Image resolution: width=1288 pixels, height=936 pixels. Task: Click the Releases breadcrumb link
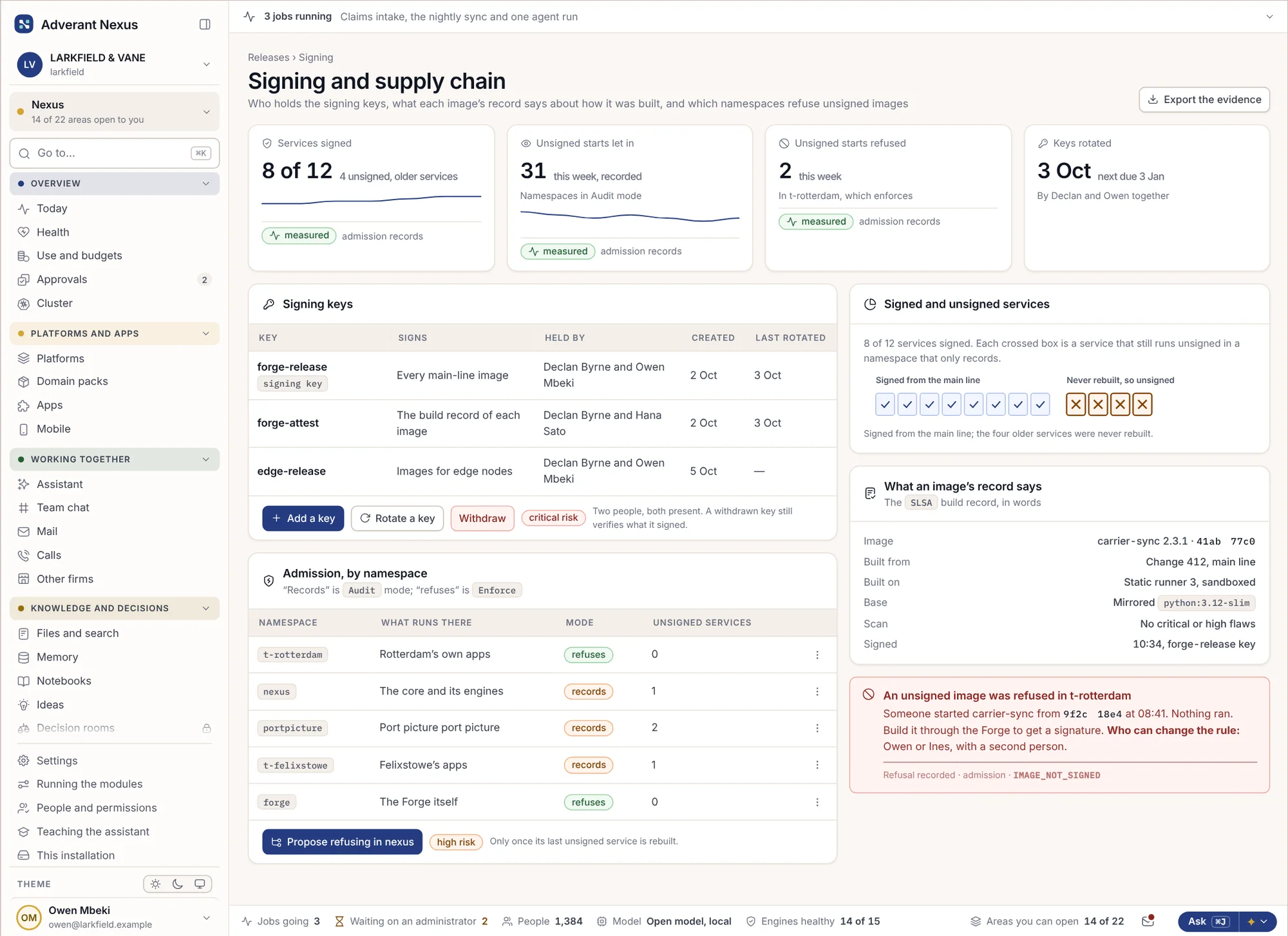tap(269, 57)
